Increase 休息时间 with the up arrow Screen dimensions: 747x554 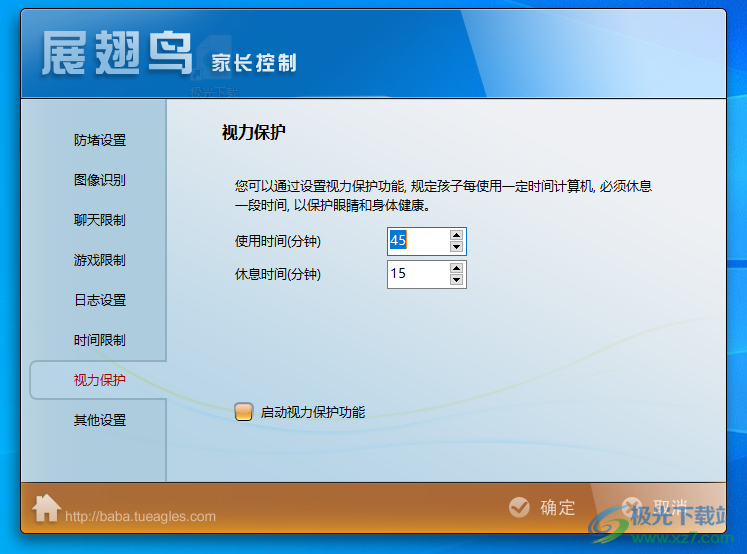pyautogui.click(x=456, y=268)
